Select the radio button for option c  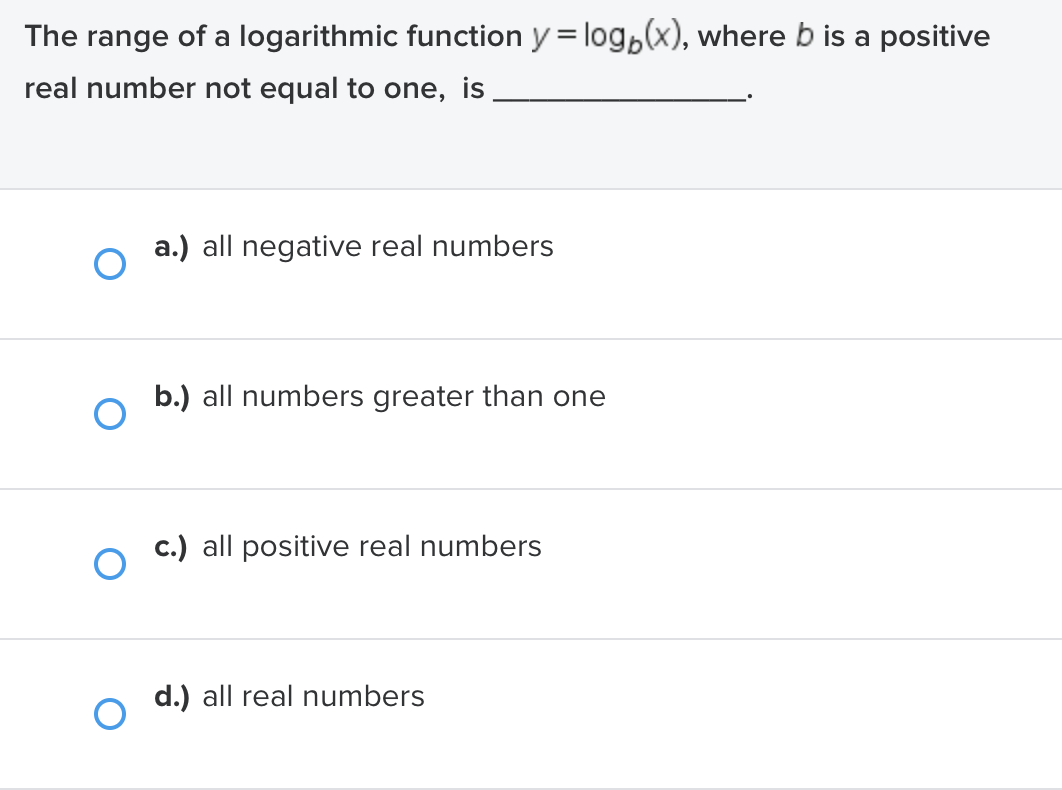pos(110,564)
